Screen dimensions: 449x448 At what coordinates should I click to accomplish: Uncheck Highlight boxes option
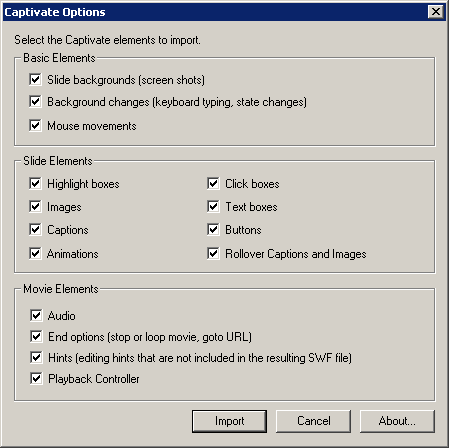(35, 183)
